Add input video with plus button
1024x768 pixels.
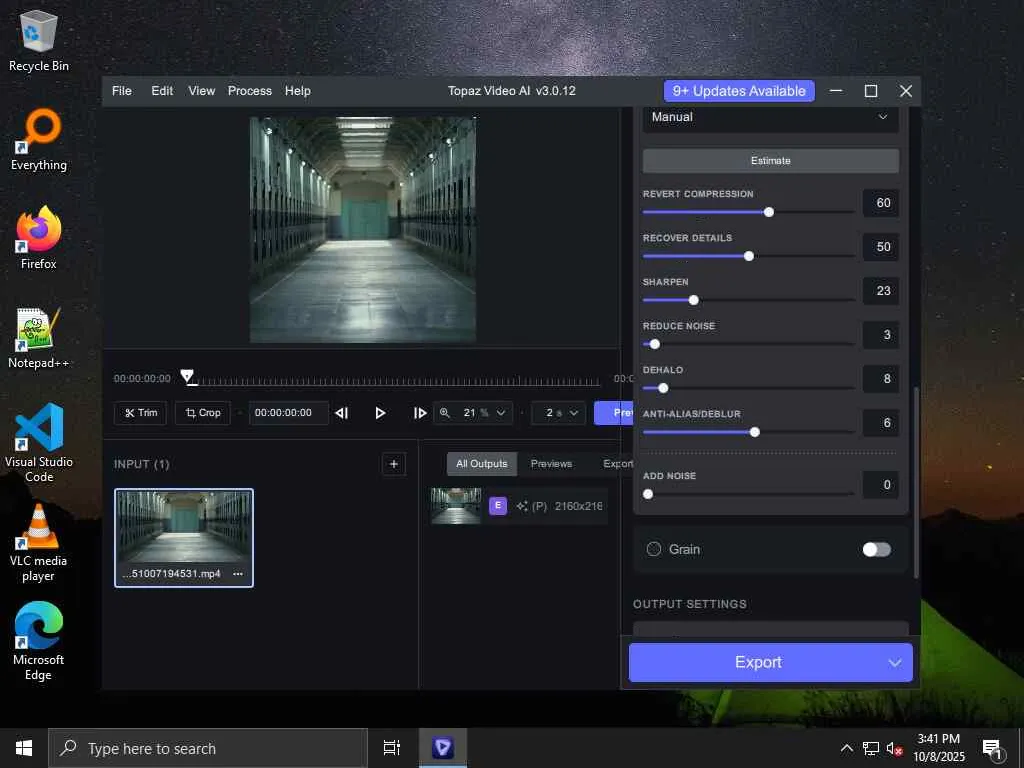pyautogui.click(x=394, y=464)
